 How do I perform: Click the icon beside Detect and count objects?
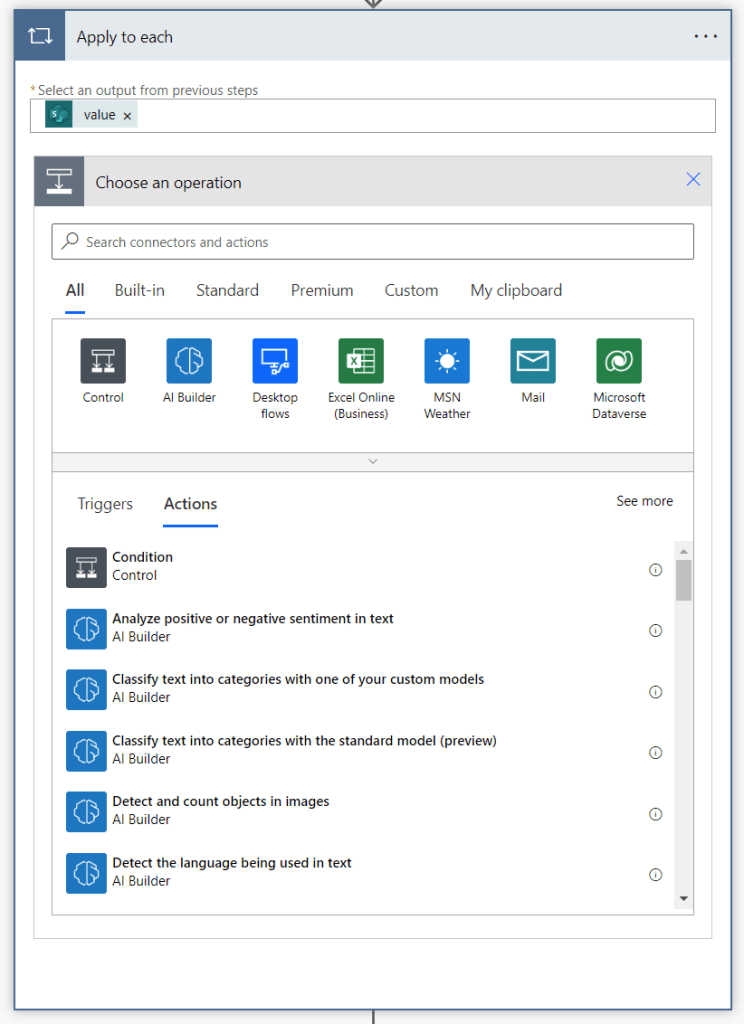86,812
